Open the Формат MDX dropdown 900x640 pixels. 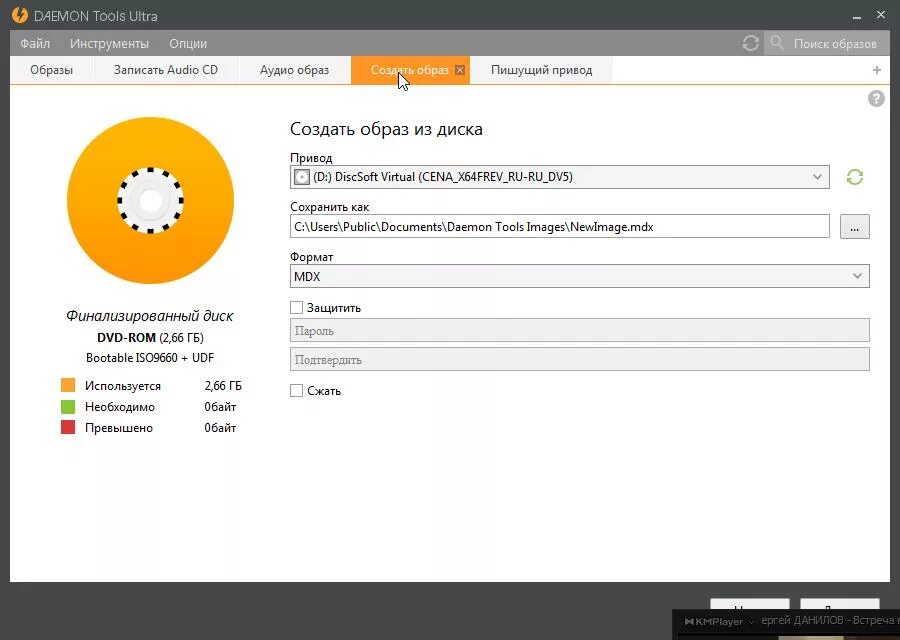coord(858,276)
